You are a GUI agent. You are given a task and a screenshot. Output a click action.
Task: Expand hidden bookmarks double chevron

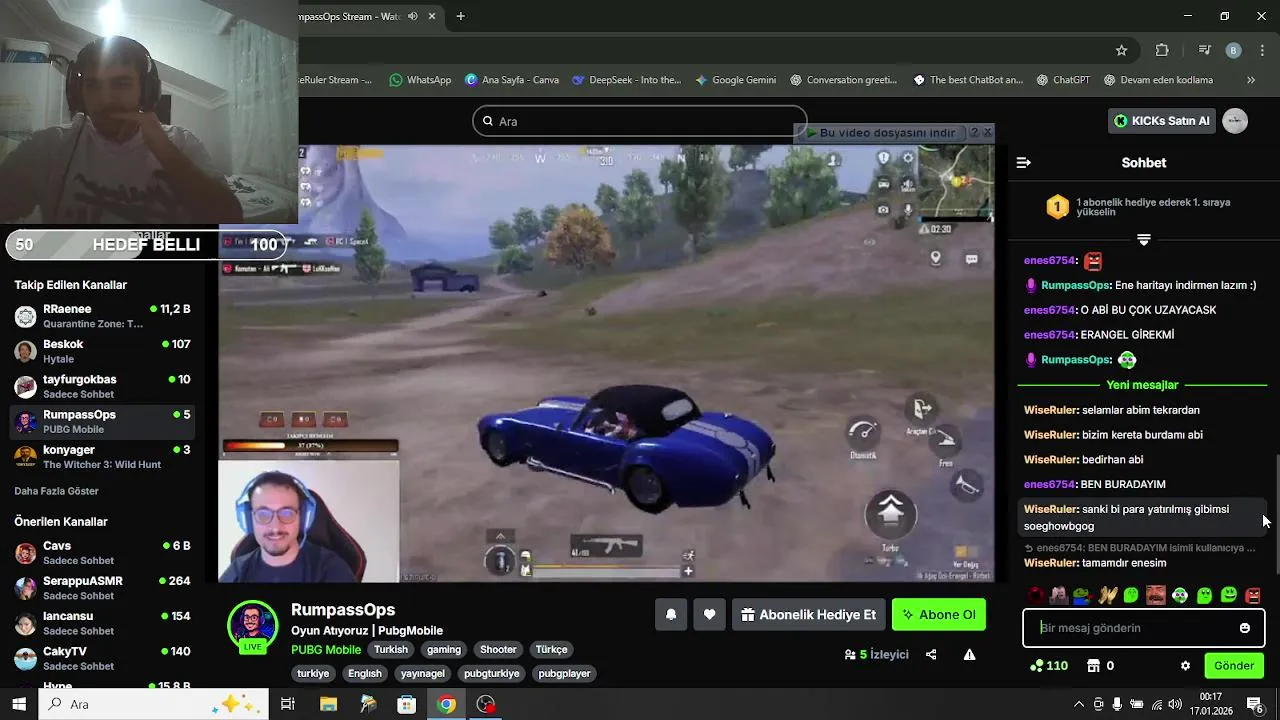[x=1251, y=80]
